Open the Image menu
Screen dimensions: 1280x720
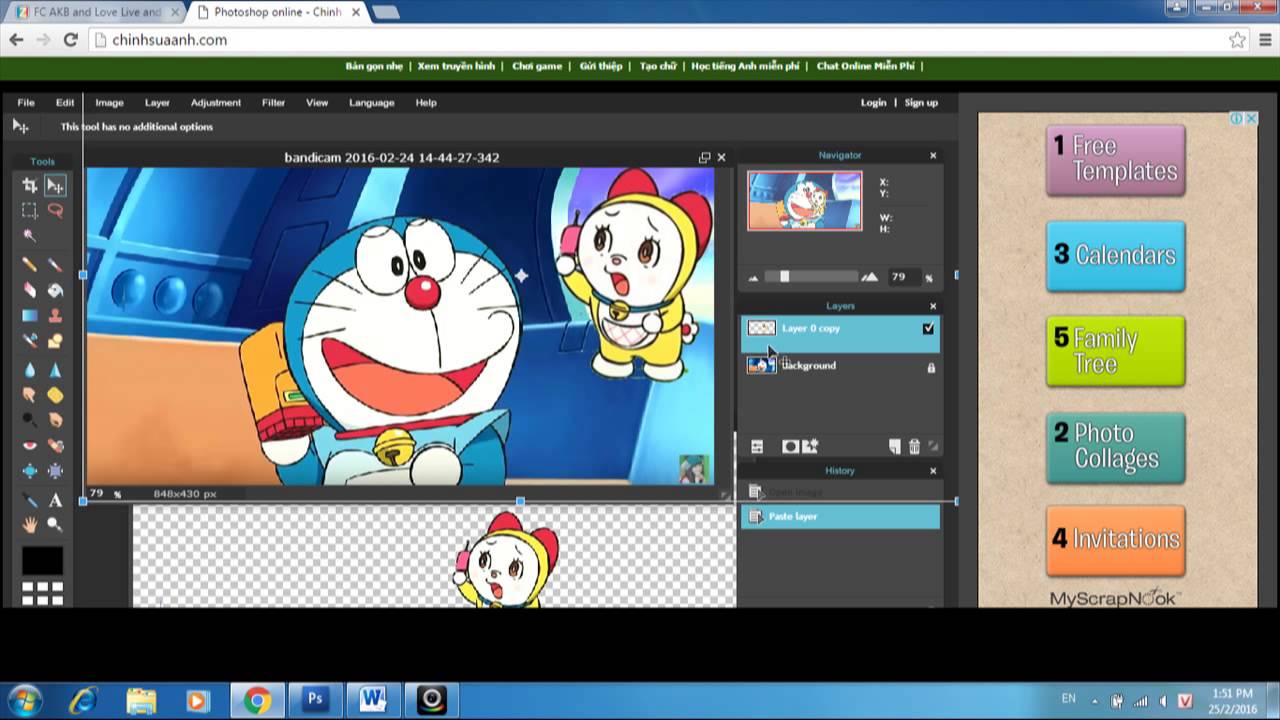pos(109,102)
